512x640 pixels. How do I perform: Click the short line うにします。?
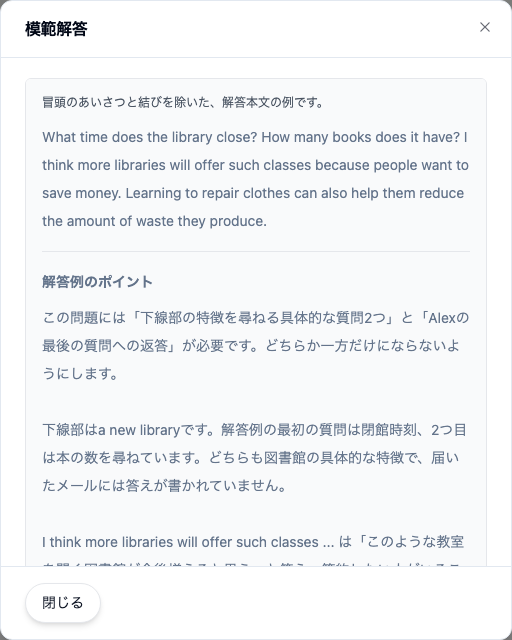(x=80, y=373)
